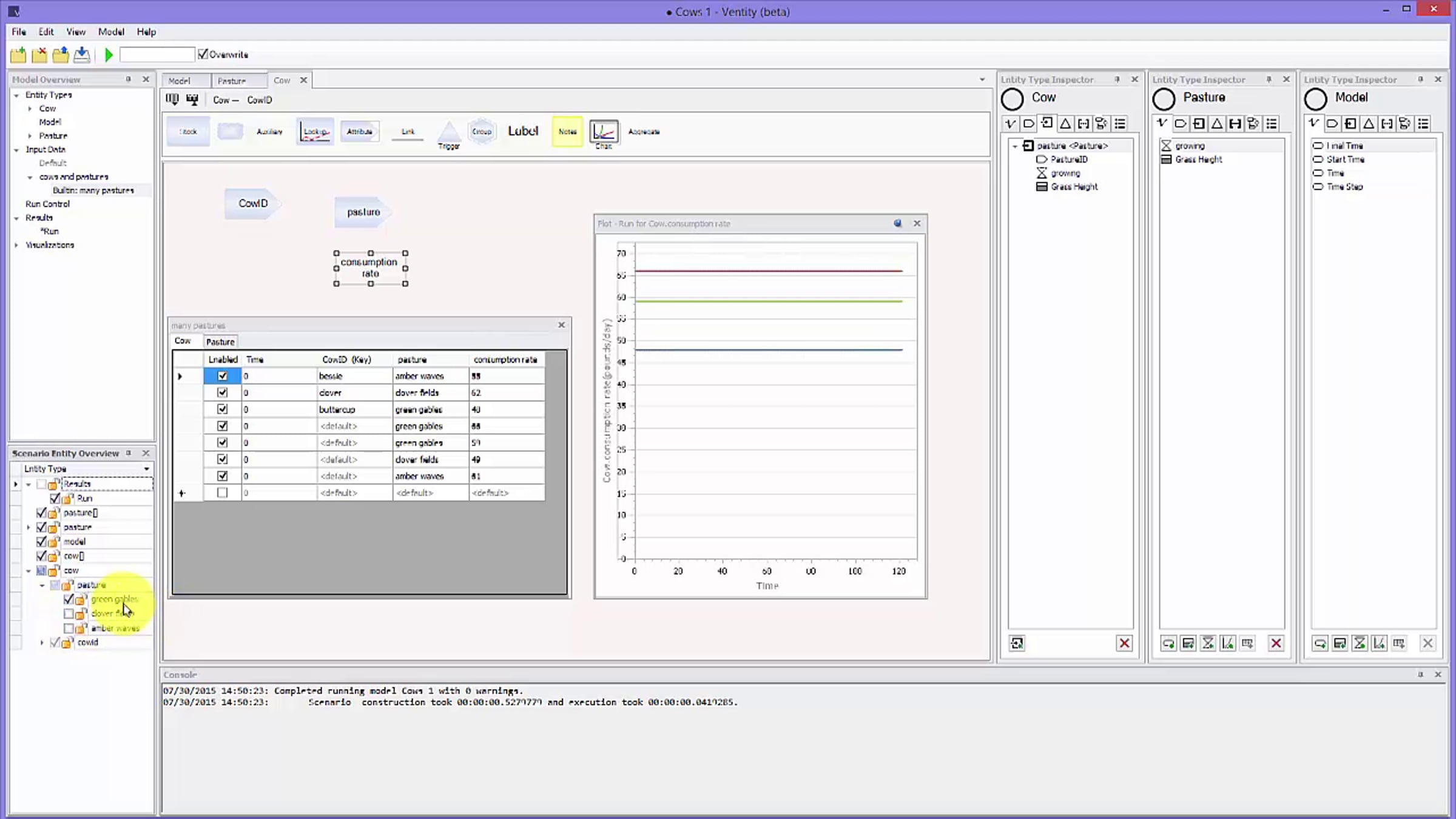This screenshot has height=819, width=1456.
Task: Toggle the Overwrite checkbox
Action: tap(203, 54)
